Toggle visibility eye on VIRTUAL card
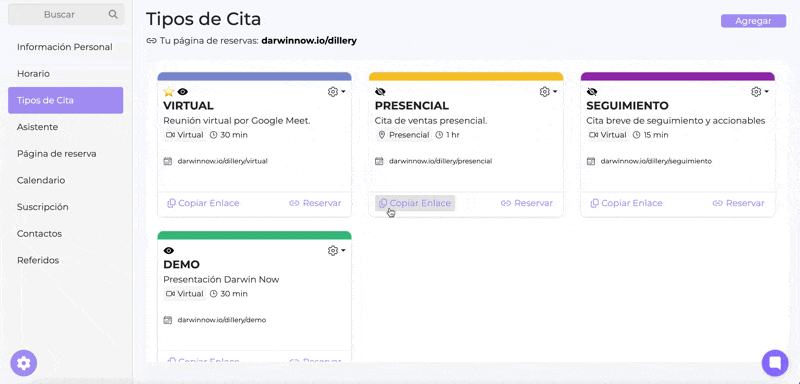800x384 pixels. (183, 92)
